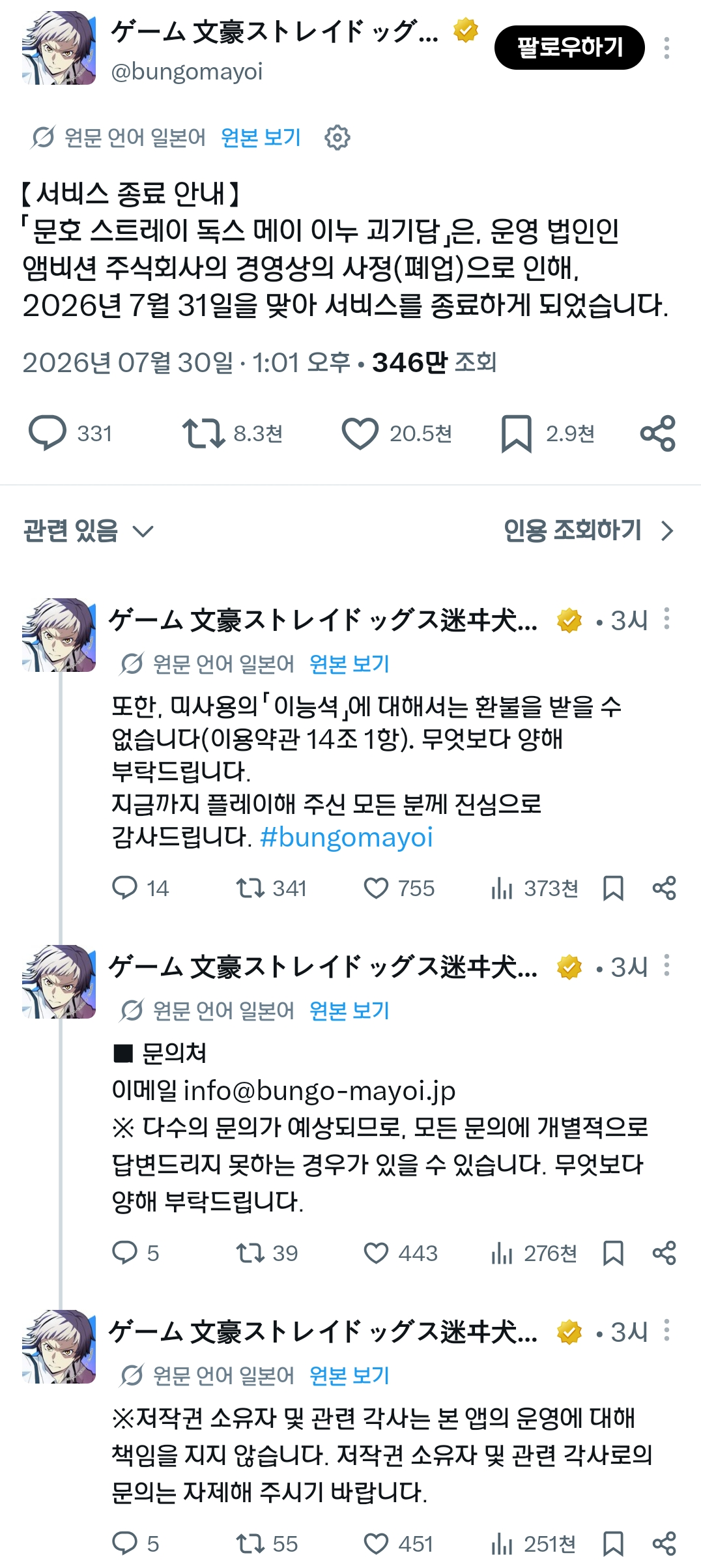Viewport: 701px width, 1568px height.
Task: Open the @bungomayoi profile avatar at top
Action: pyautogui.click(x=59, y=48)
